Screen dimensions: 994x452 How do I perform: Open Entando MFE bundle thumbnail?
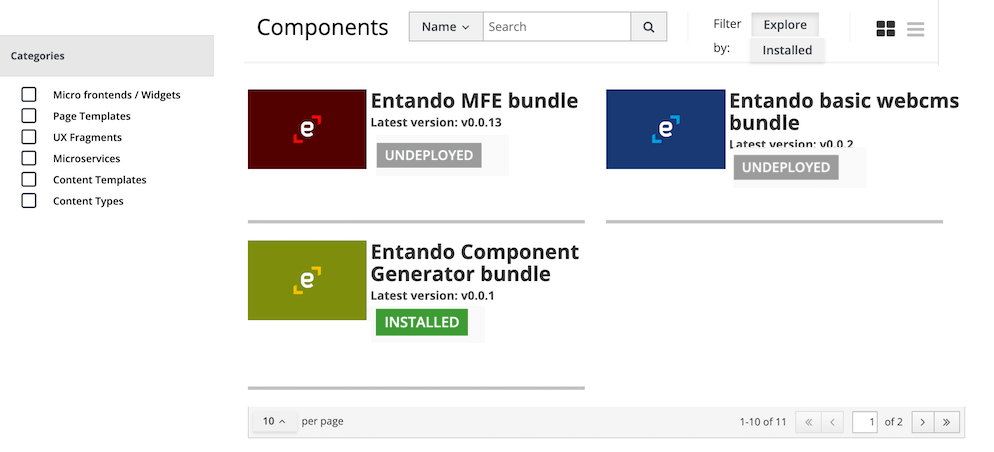[307, 129]
